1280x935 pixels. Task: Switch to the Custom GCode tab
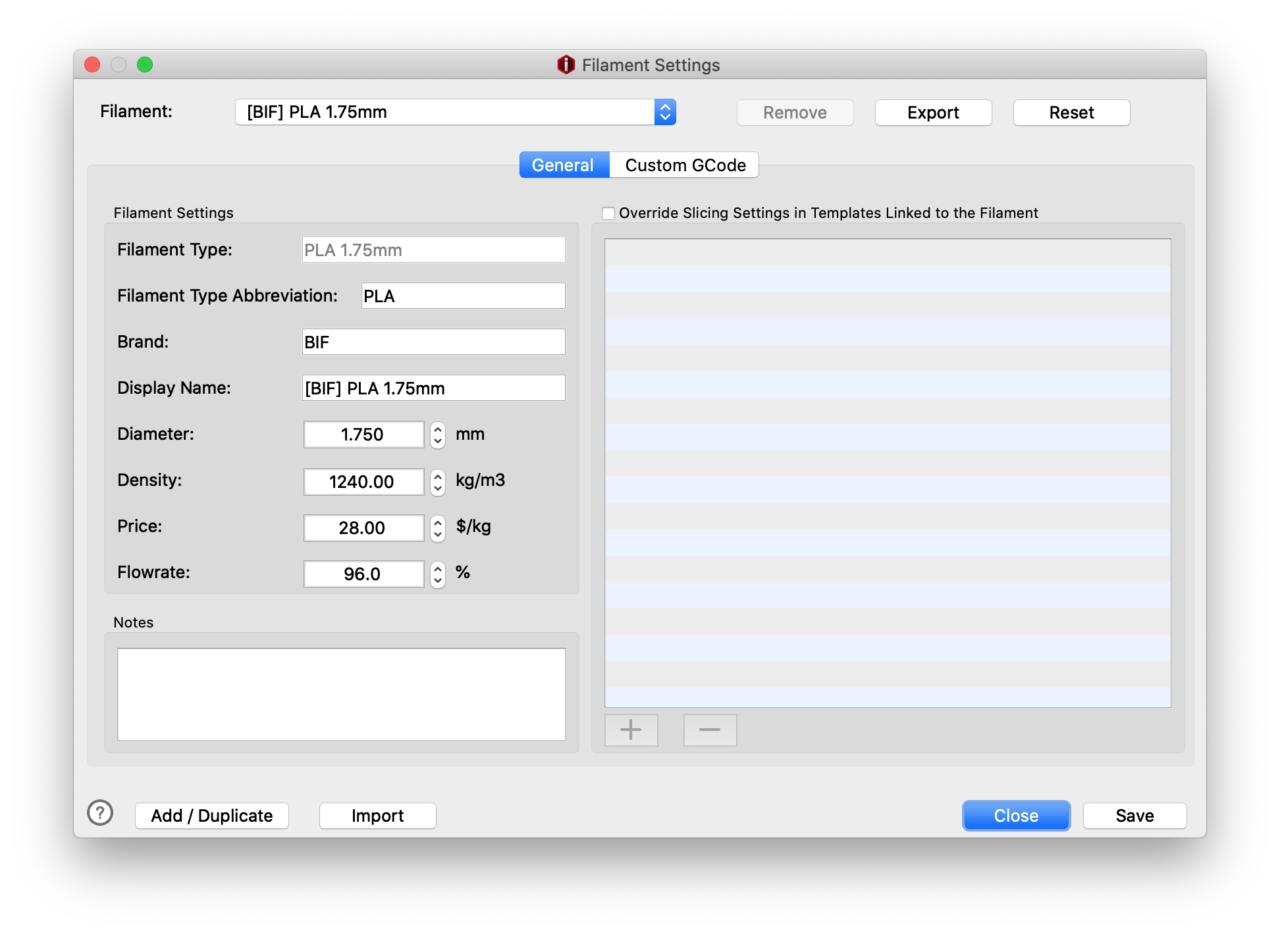coord(685,165)
